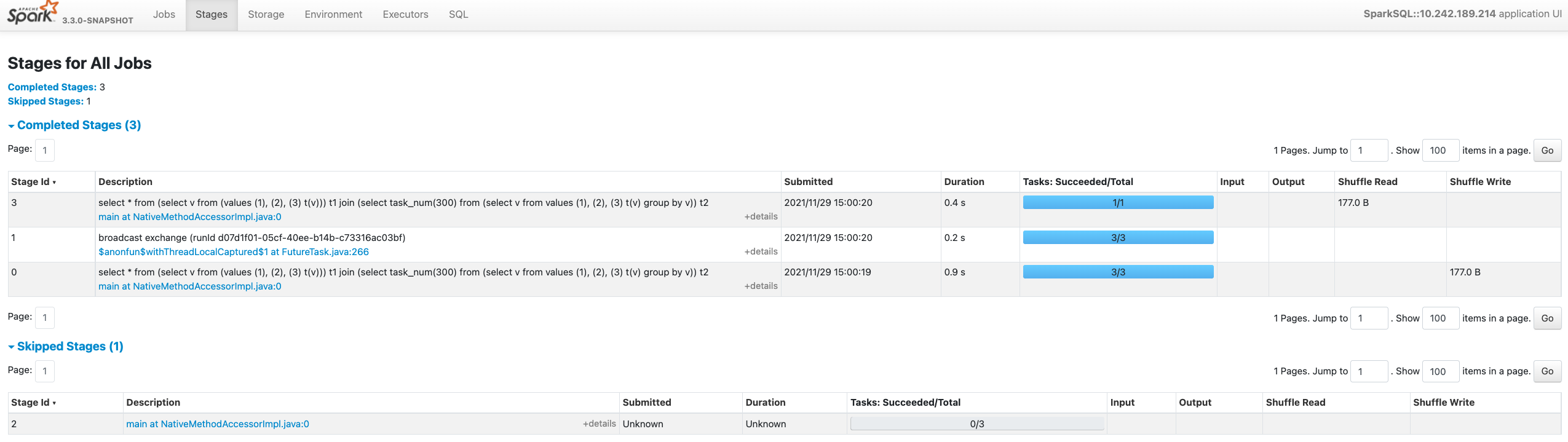The width and height of the screenshot is (1568, 442).
Task: Expand +details for skipped stage 2
Action: [600, 424]
